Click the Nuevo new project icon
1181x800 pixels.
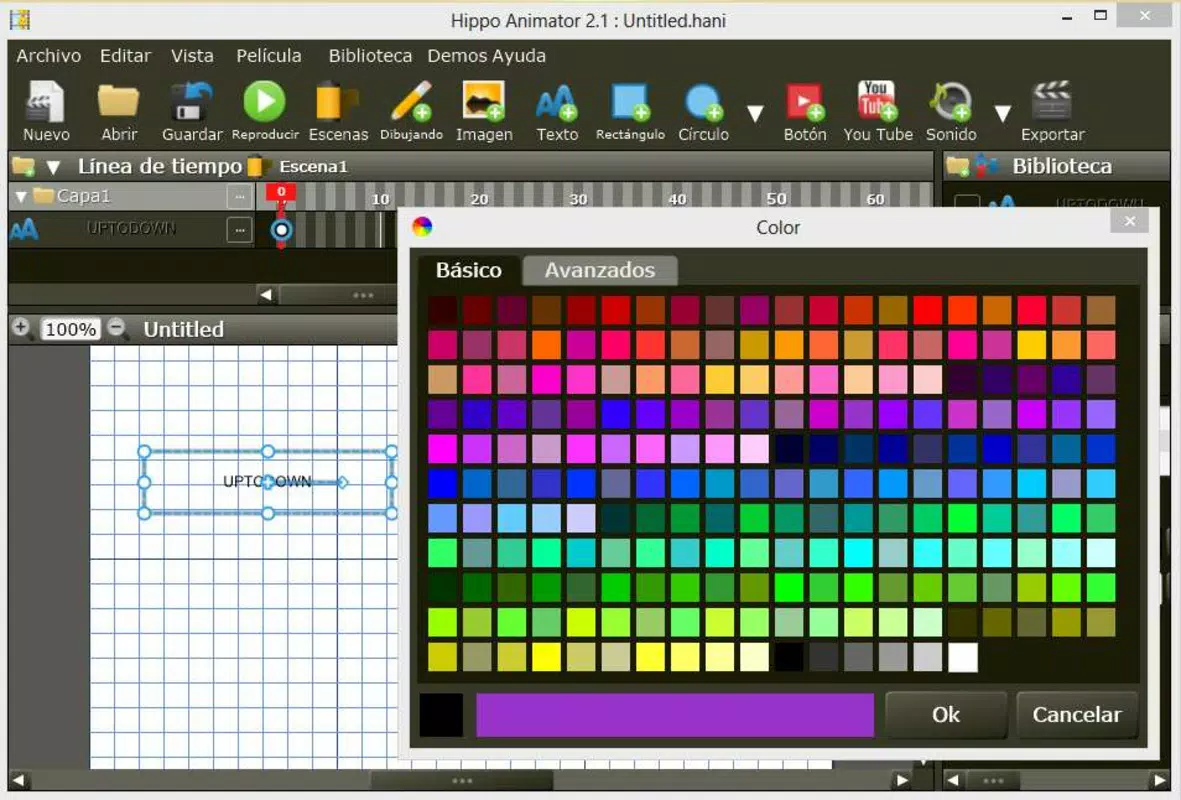pos(46,110)
